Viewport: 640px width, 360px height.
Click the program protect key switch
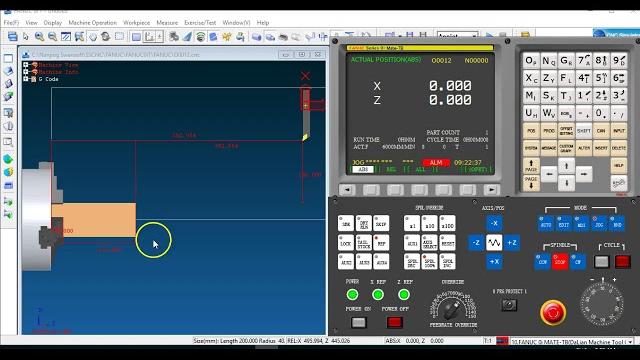coord(509,304)
